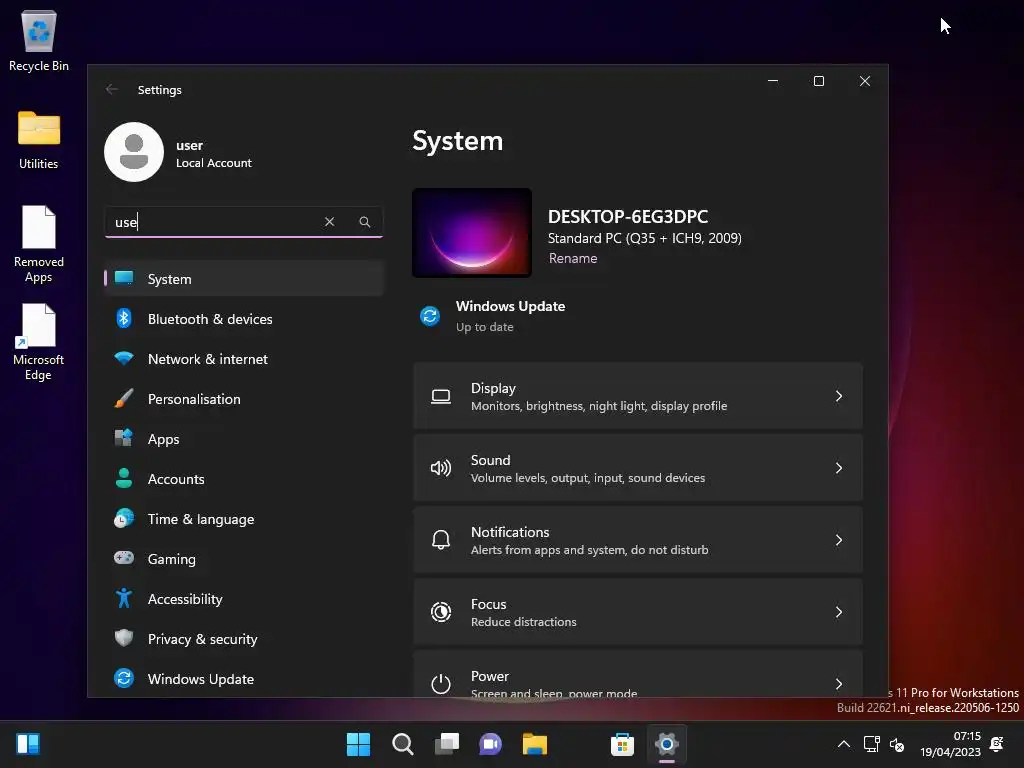Open the Windows Start menu

click(358, 744)
